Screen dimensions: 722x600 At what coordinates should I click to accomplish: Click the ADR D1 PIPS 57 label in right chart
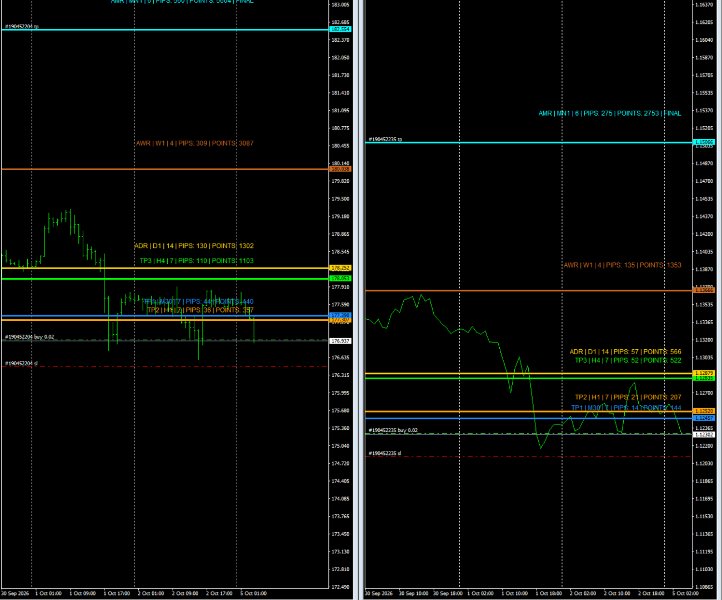pos(625,352)
